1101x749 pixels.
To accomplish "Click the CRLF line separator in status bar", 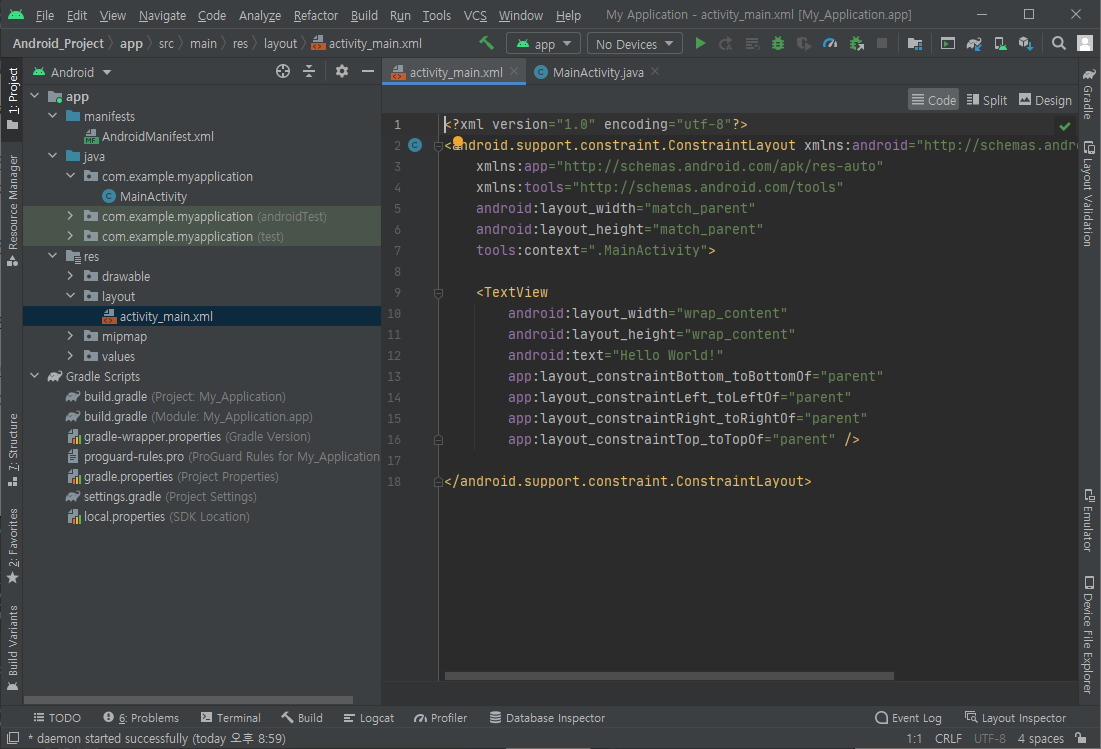I will (x=948, y=738).
